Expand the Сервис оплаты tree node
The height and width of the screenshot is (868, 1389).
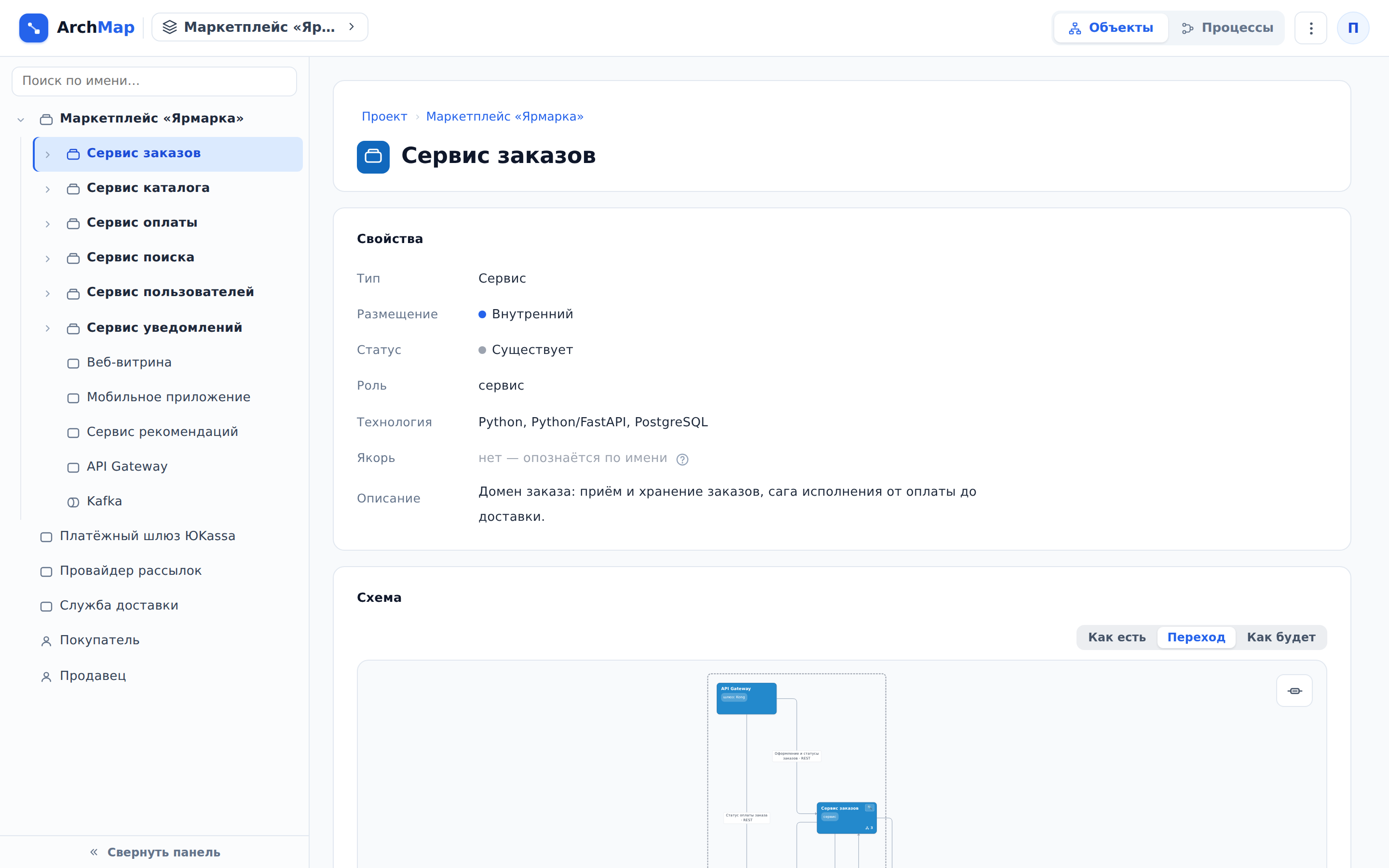coord(48,224)
